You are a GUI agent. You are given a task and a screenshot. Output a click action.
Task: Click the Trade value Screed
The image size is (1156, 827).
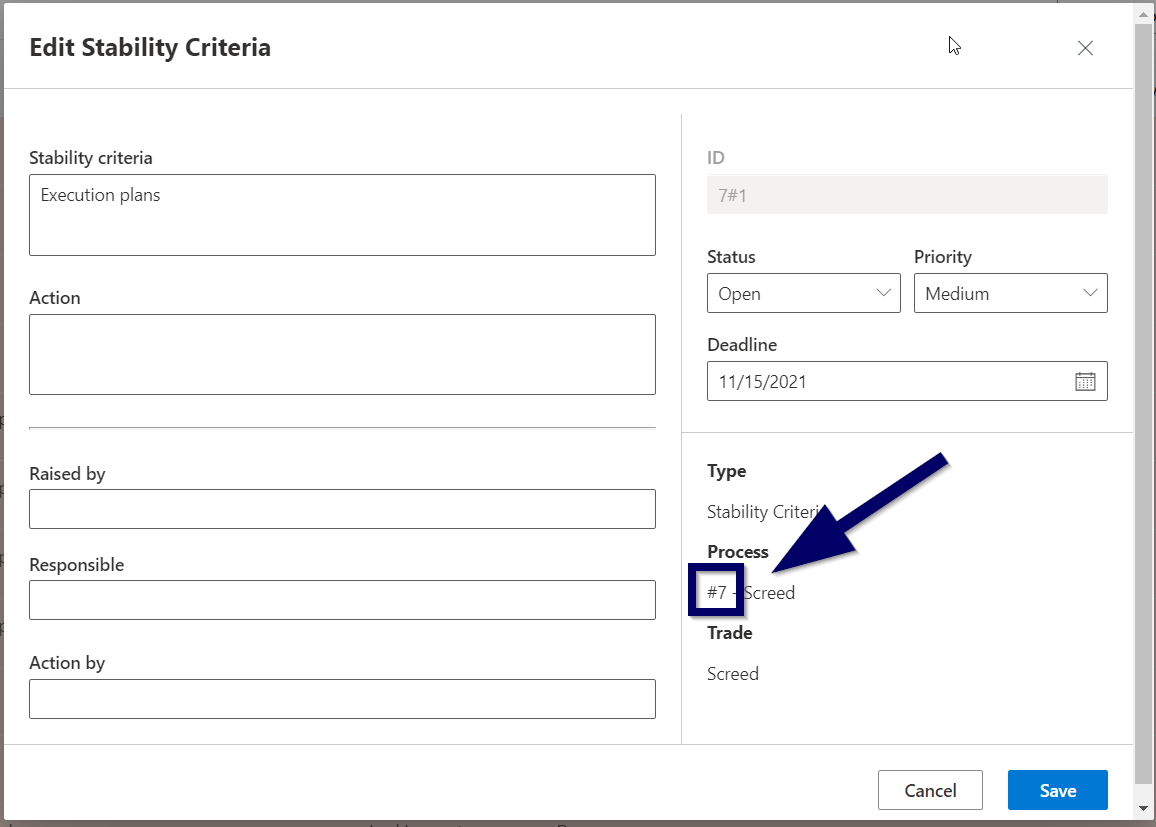coord(733,674)
